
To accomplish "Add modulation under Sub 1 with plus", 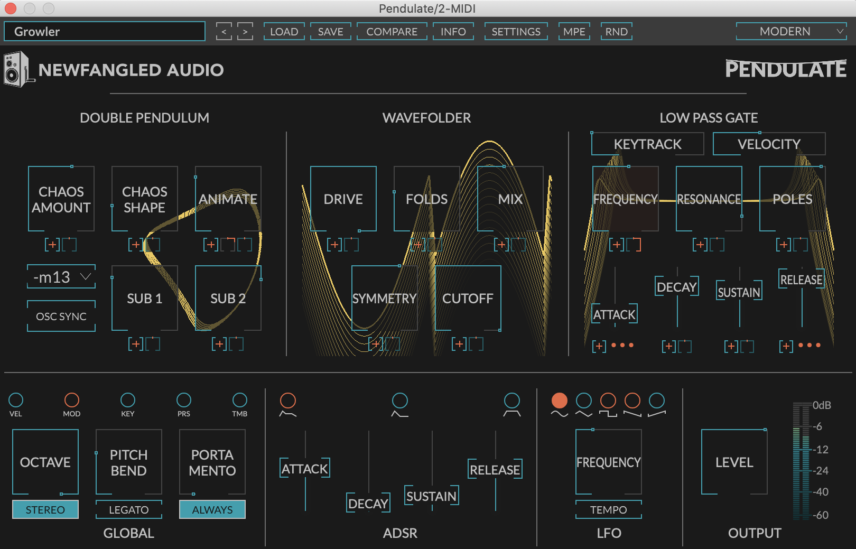I will click(135, 344).
